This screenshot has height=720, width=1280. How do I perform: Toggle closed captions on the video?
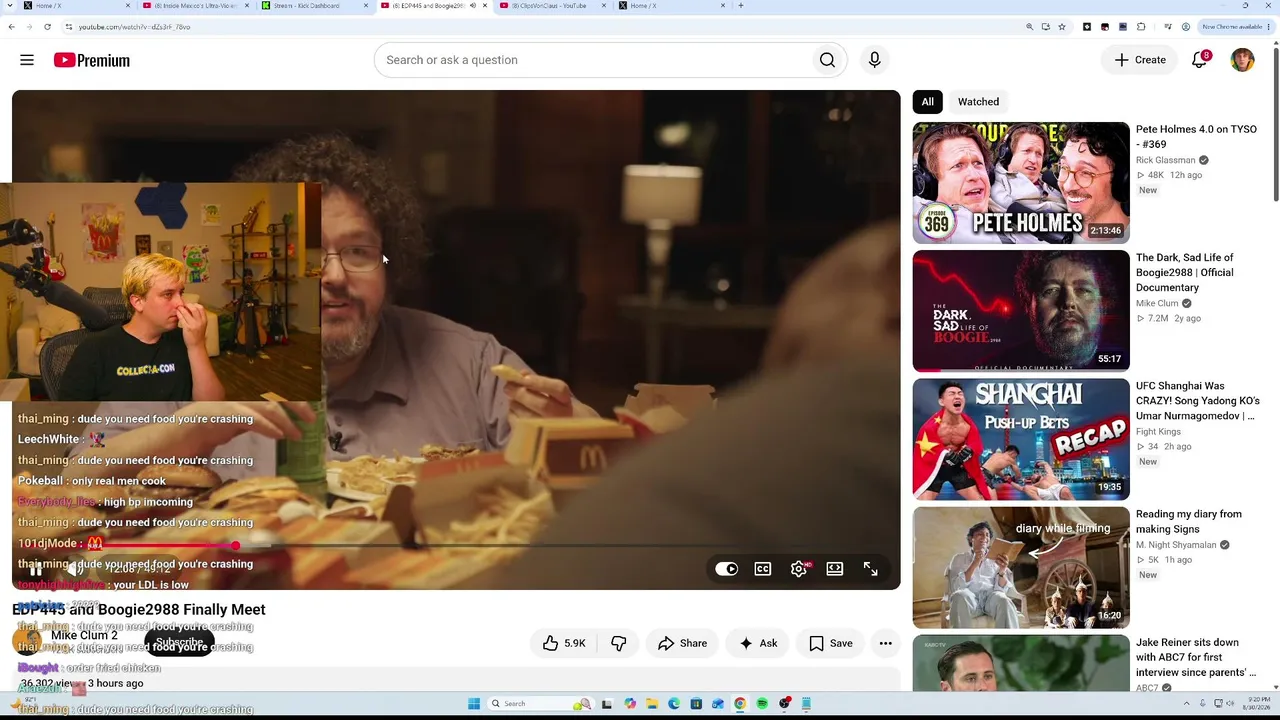tap(763, 569)
